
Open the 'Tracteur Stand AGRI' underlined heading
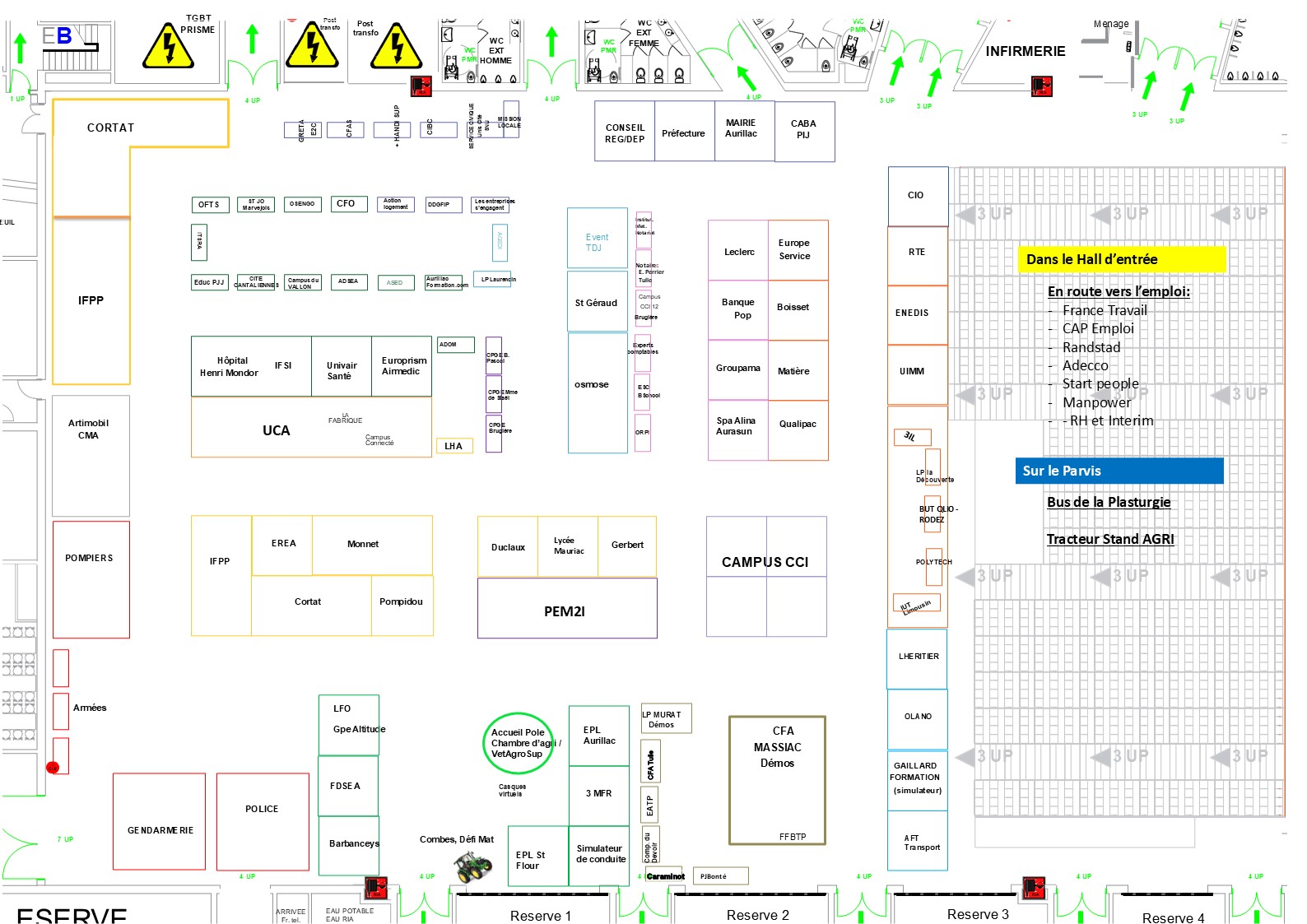point(1110,539)
